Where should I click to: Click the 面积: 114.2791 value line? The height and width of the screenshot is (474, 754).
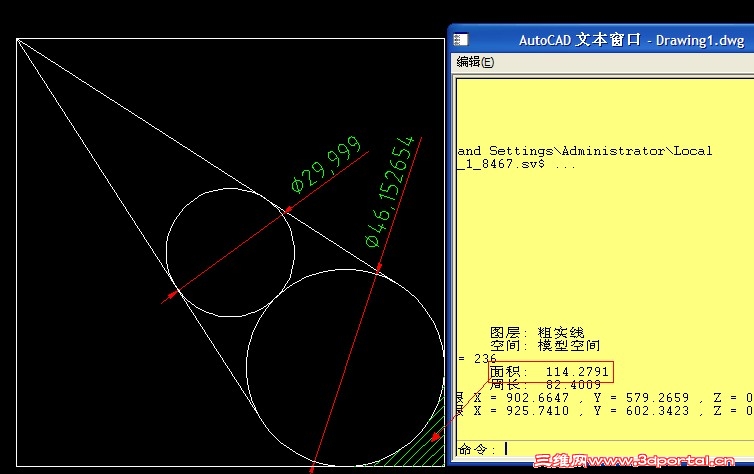(549, 372)
